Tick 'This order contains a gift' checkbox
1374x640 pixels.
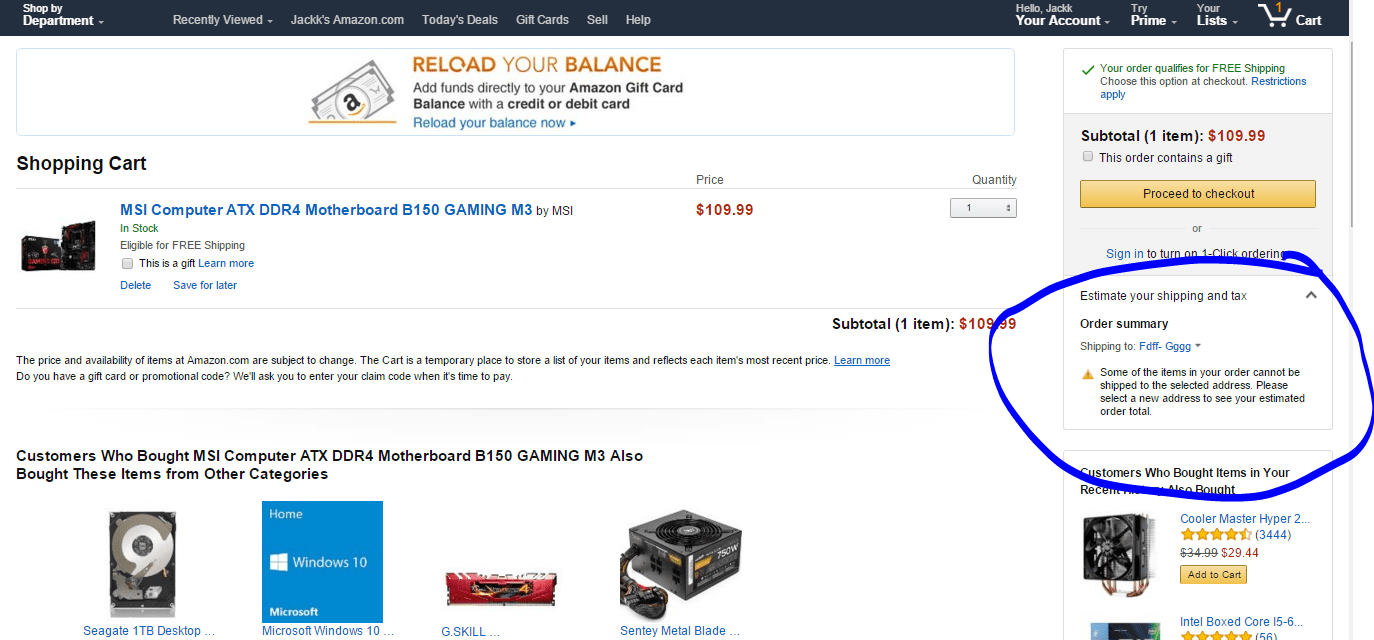pos(1088,157)
